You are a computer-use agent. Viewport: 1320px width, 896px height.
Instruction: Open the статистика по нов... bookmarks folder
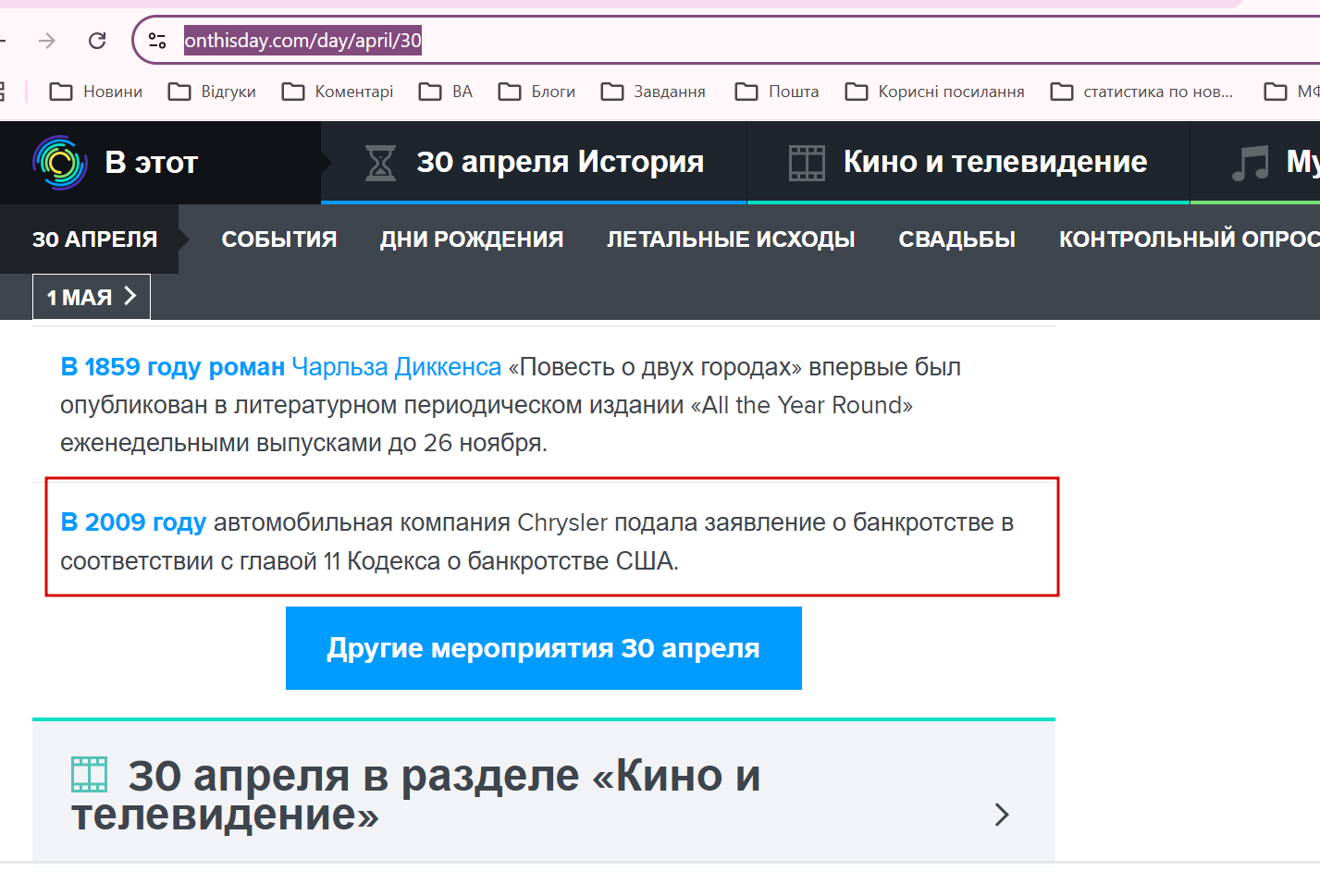tap(1142, 92)
